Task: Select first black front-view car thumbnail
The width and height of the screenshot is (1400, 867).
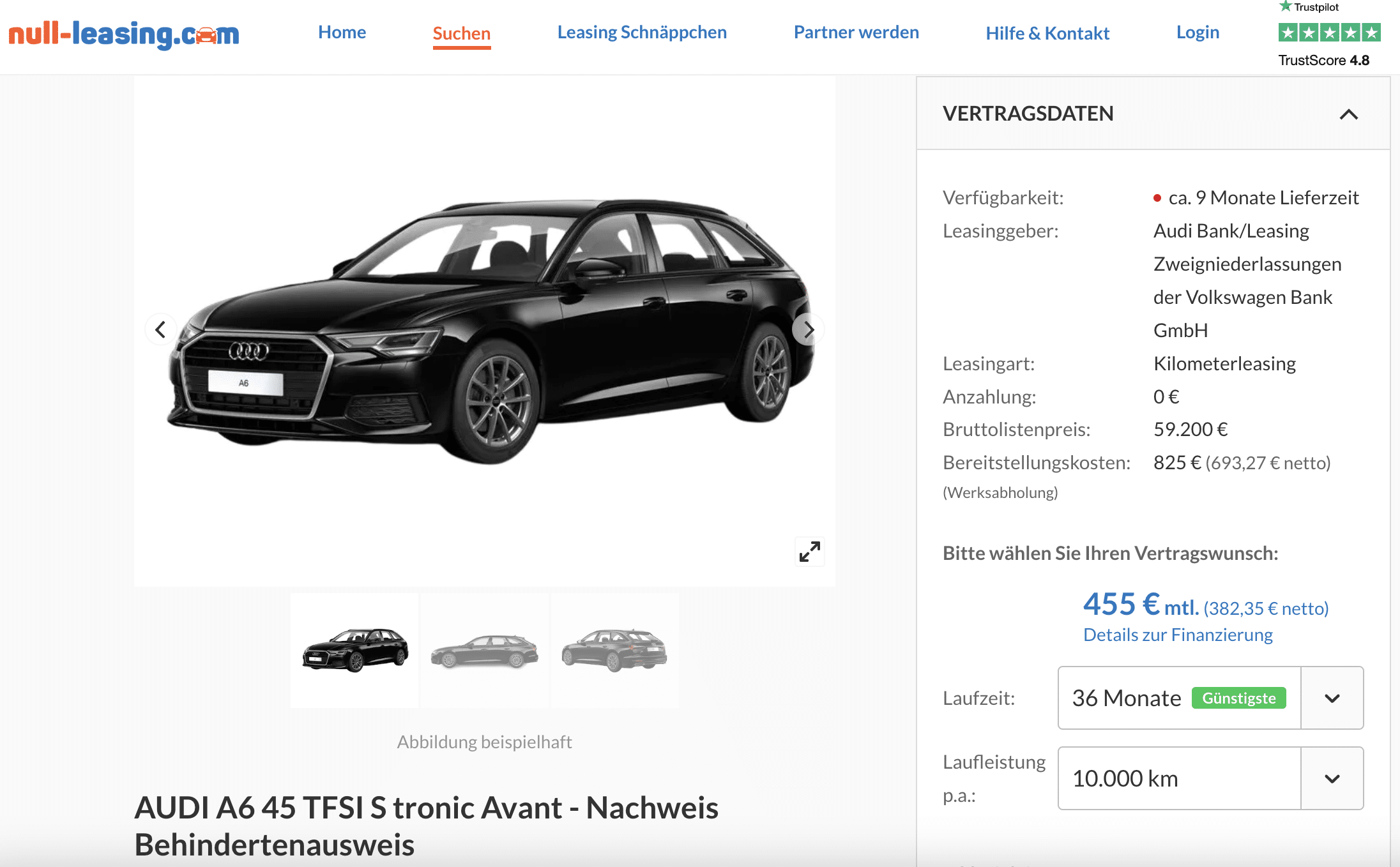Action: [x=354, y=650]
